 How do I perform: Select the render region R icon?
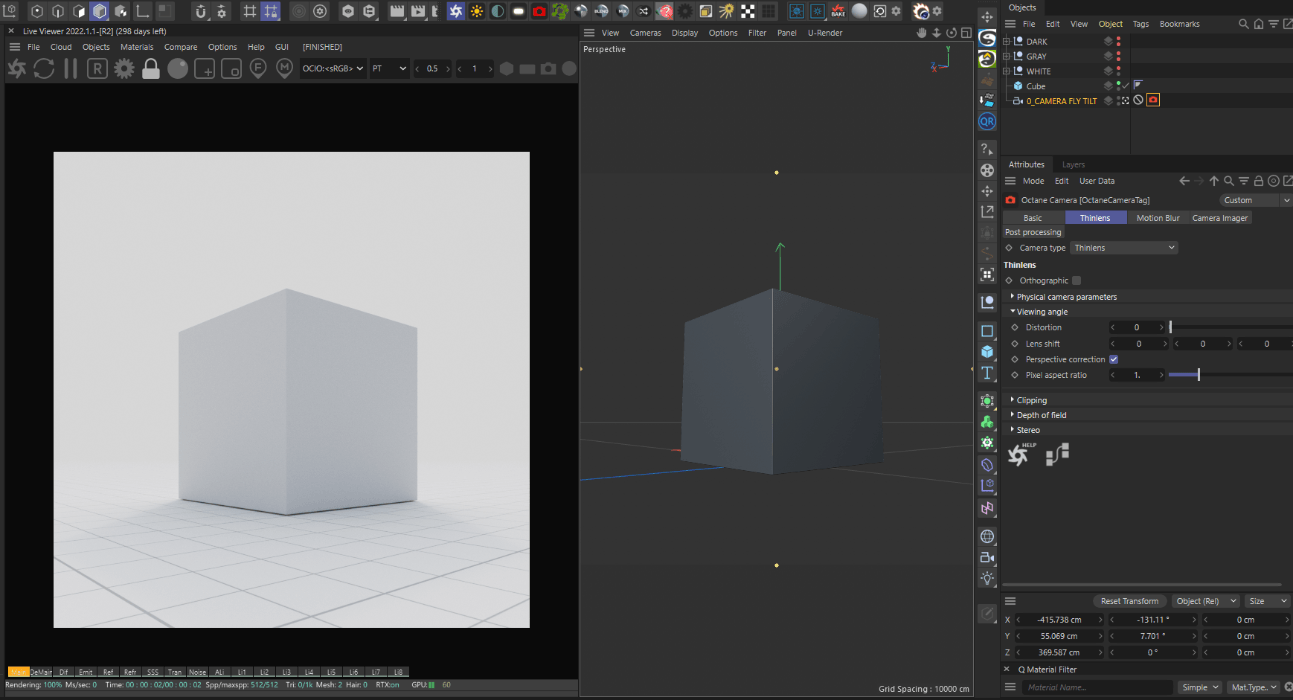click(97, 69)
